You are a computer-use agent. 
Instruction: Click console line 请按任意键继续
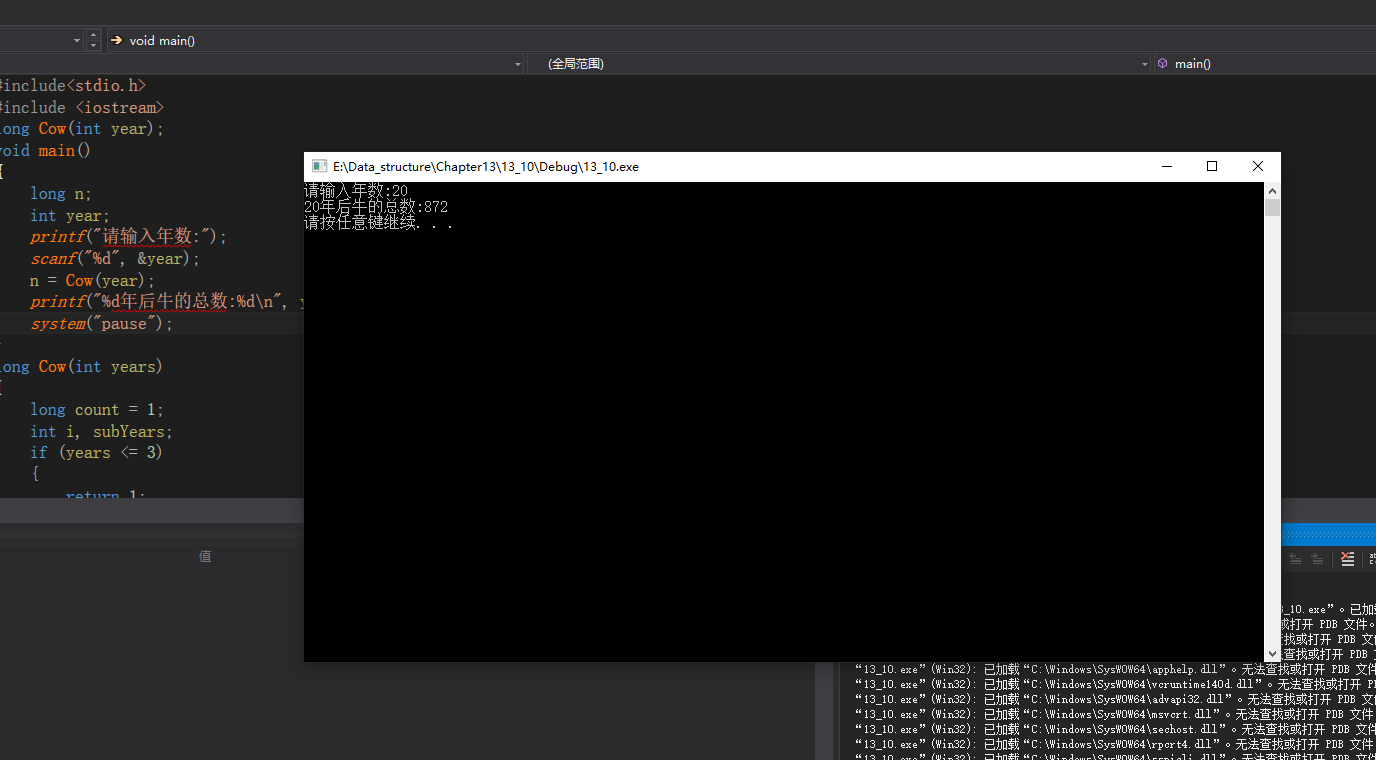379,223
